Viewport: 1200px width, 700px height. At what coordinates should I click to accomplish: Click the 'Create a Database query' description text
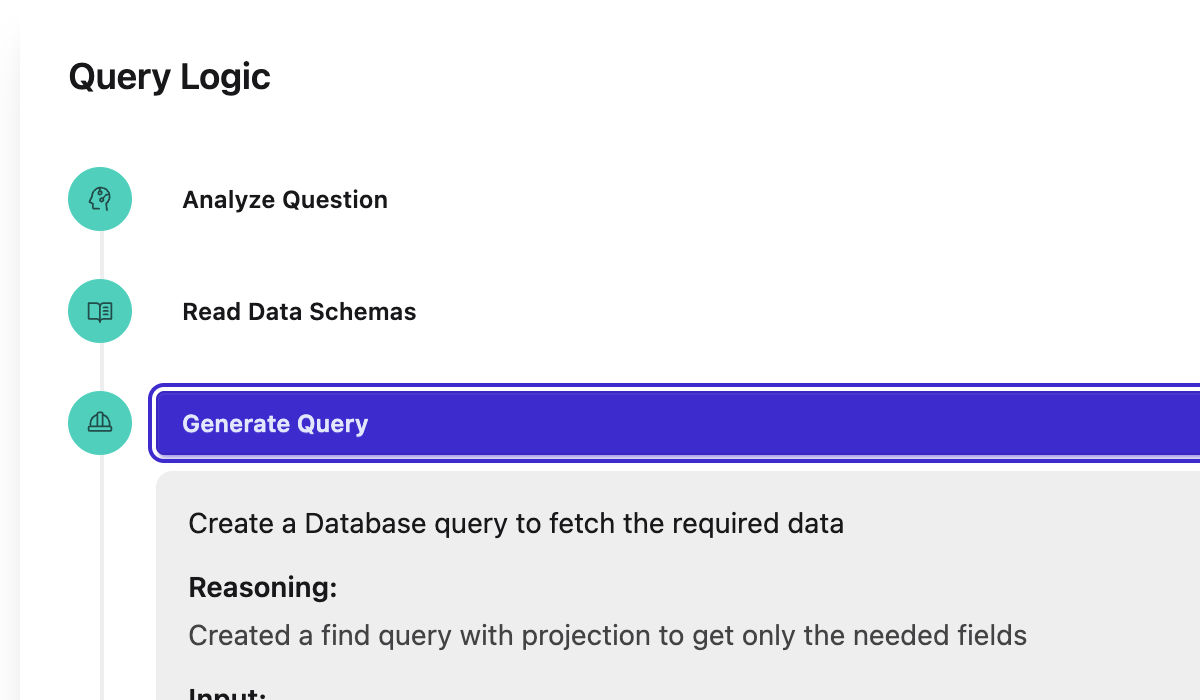tap(516, 523)
